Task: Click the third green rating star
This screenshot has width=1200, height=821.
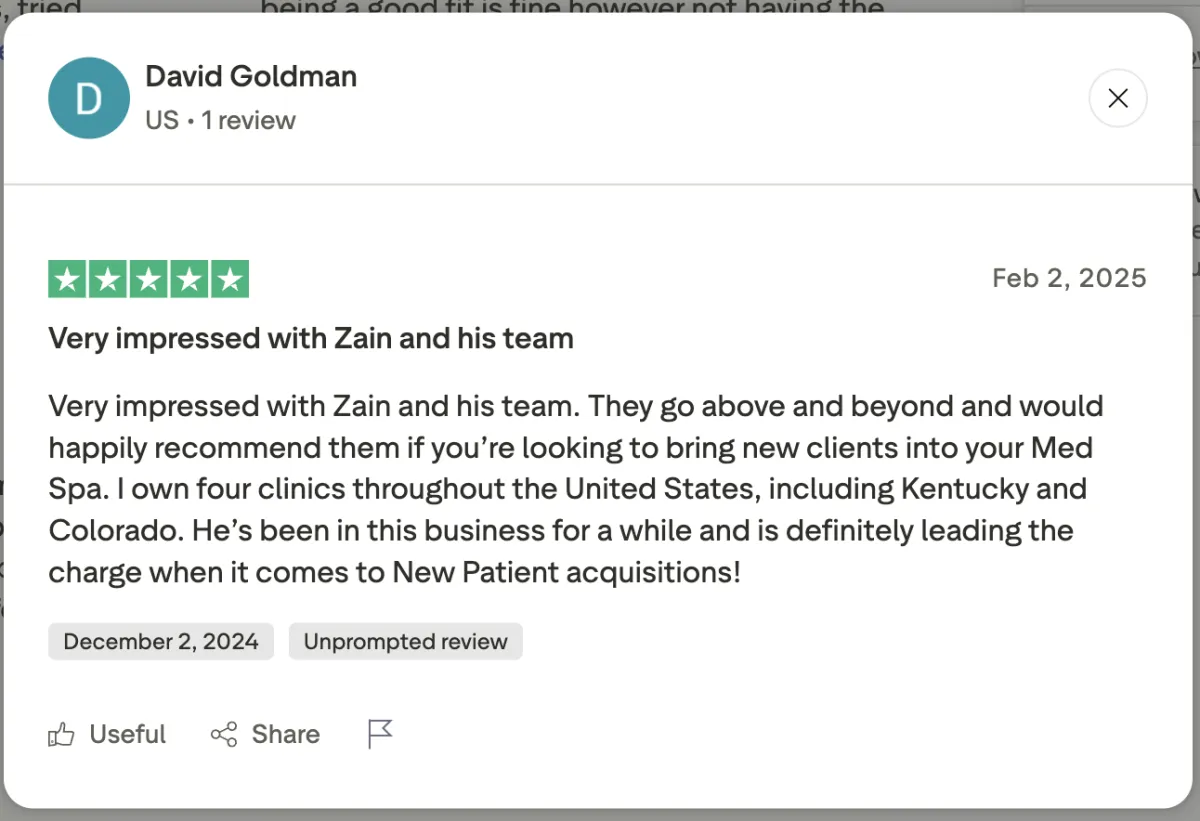Action: 149,280
